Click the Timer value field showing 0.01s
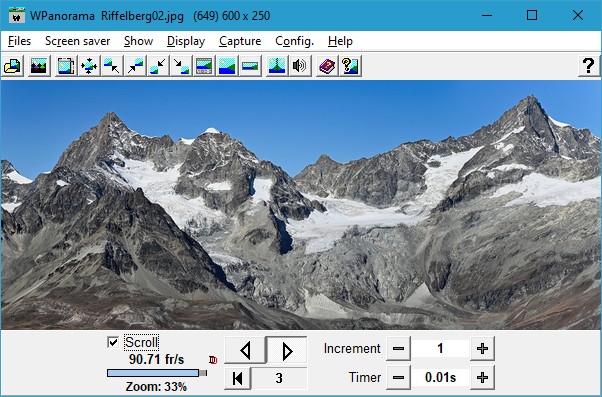 coord(440,377)
